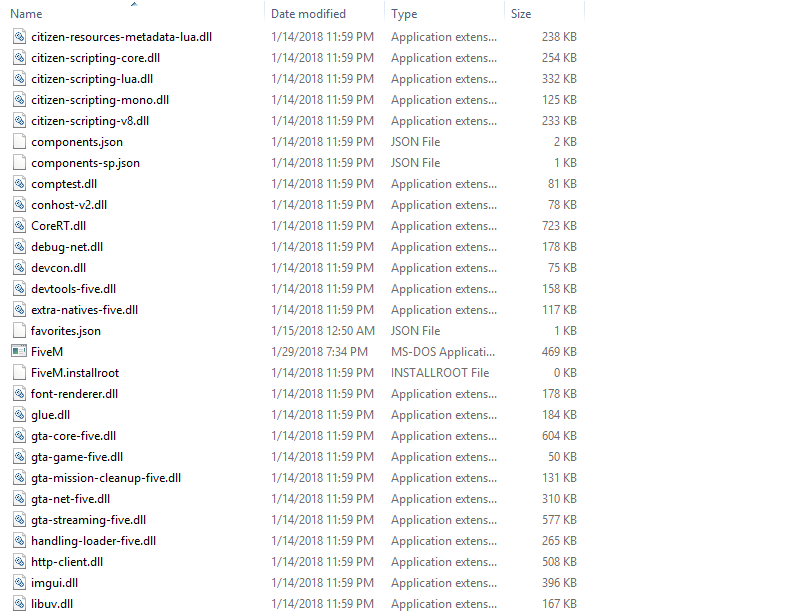Sort files by the Type column header

pyautogui.click(x=404, y=14)
